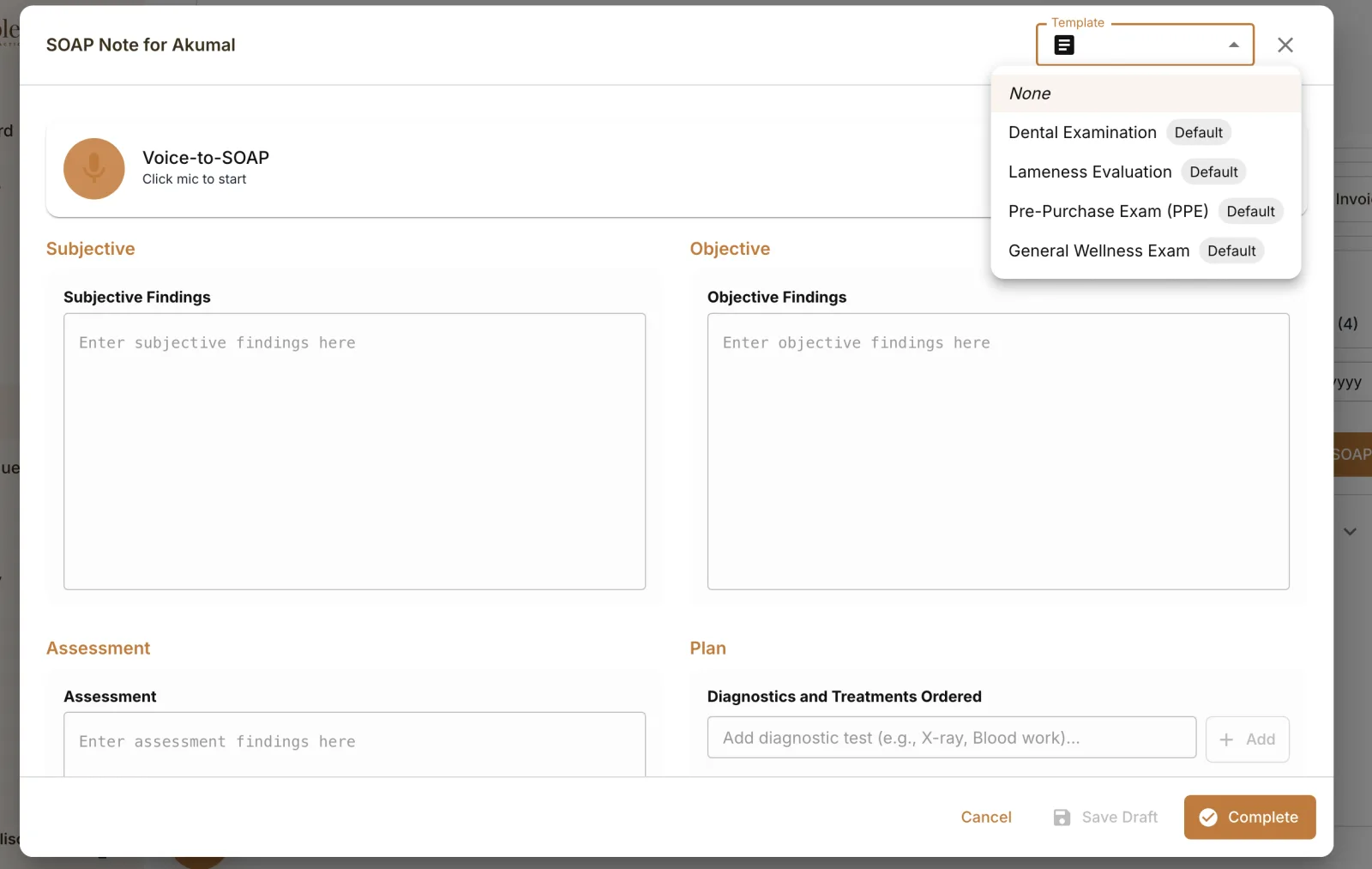The height and width of the screenshot is (869, 1372).
Task: Click the Objective section heading
Action: click(730, 249)
